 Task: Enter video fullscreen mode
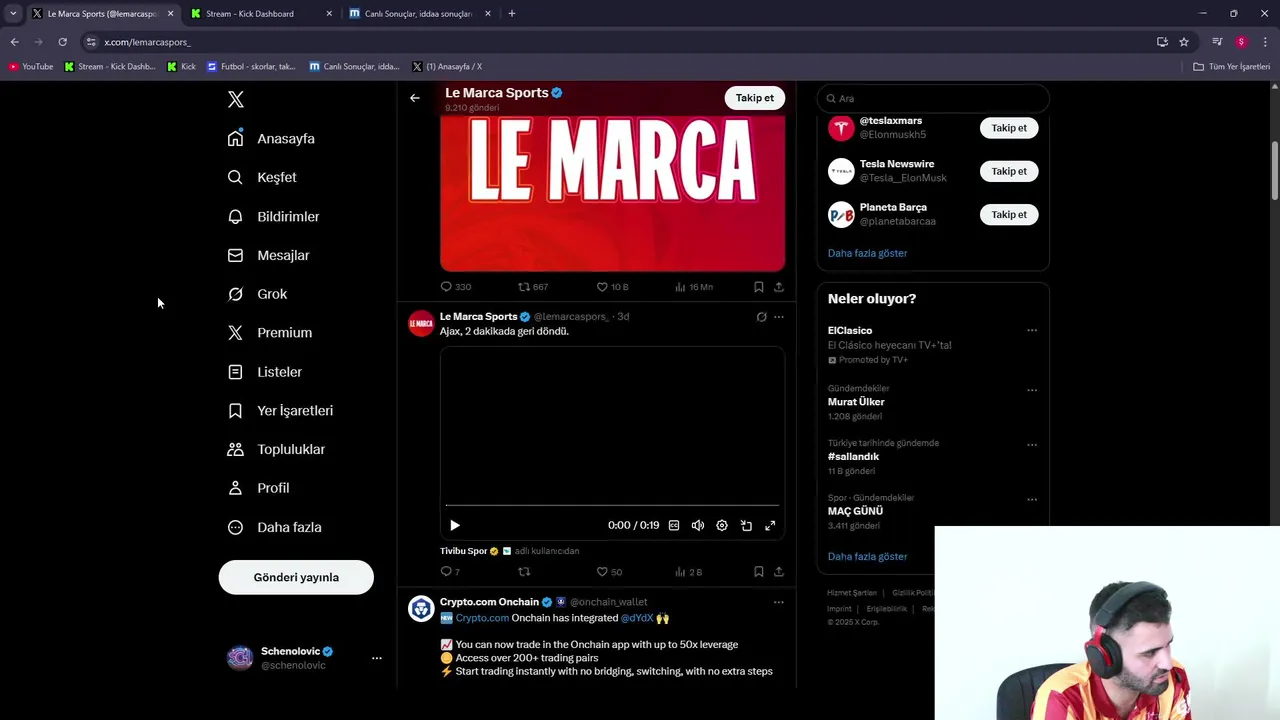(770, 525)
